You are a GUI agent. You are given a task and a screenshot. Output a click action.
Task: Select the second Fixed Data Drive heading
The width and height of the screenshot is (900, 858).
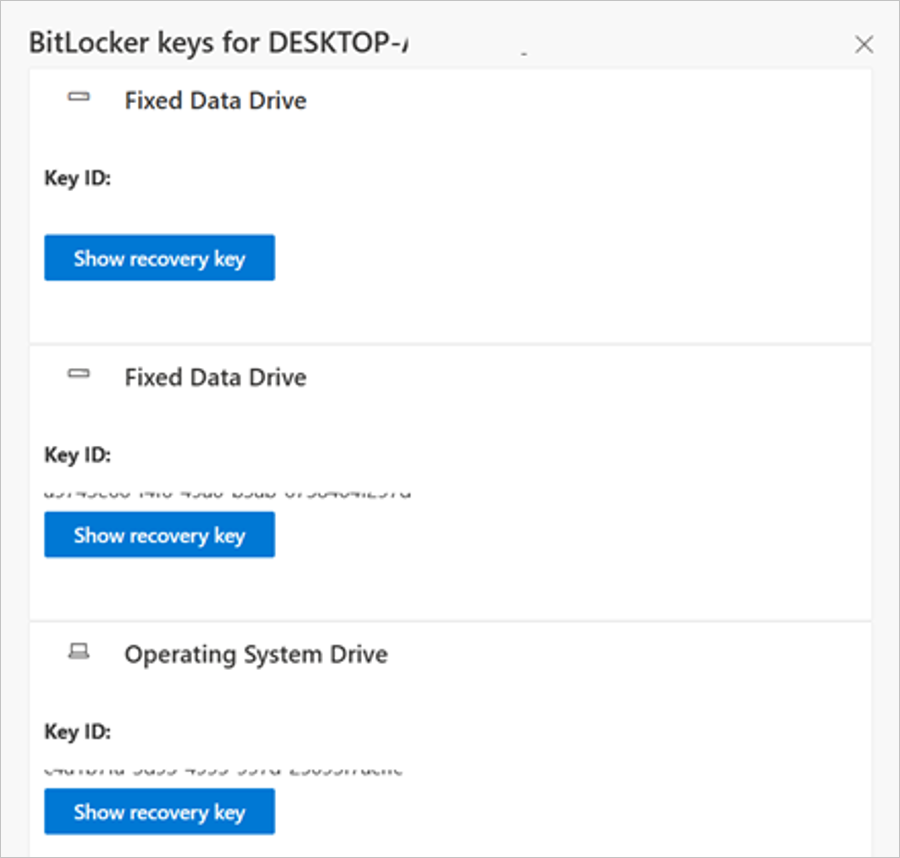coord(216,378)
